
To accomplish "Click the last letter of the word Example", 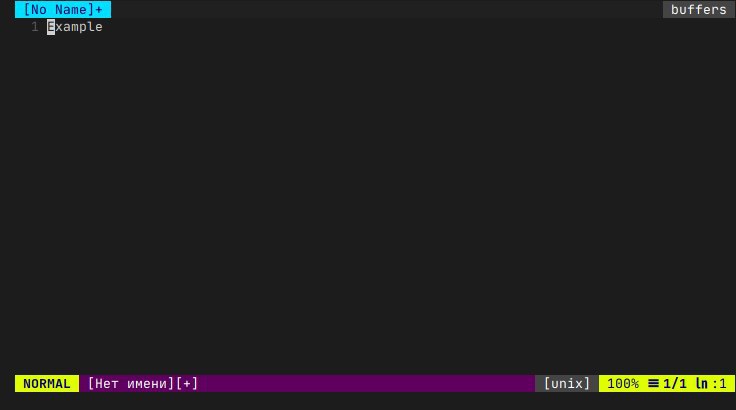I will (x=99, y=27).
